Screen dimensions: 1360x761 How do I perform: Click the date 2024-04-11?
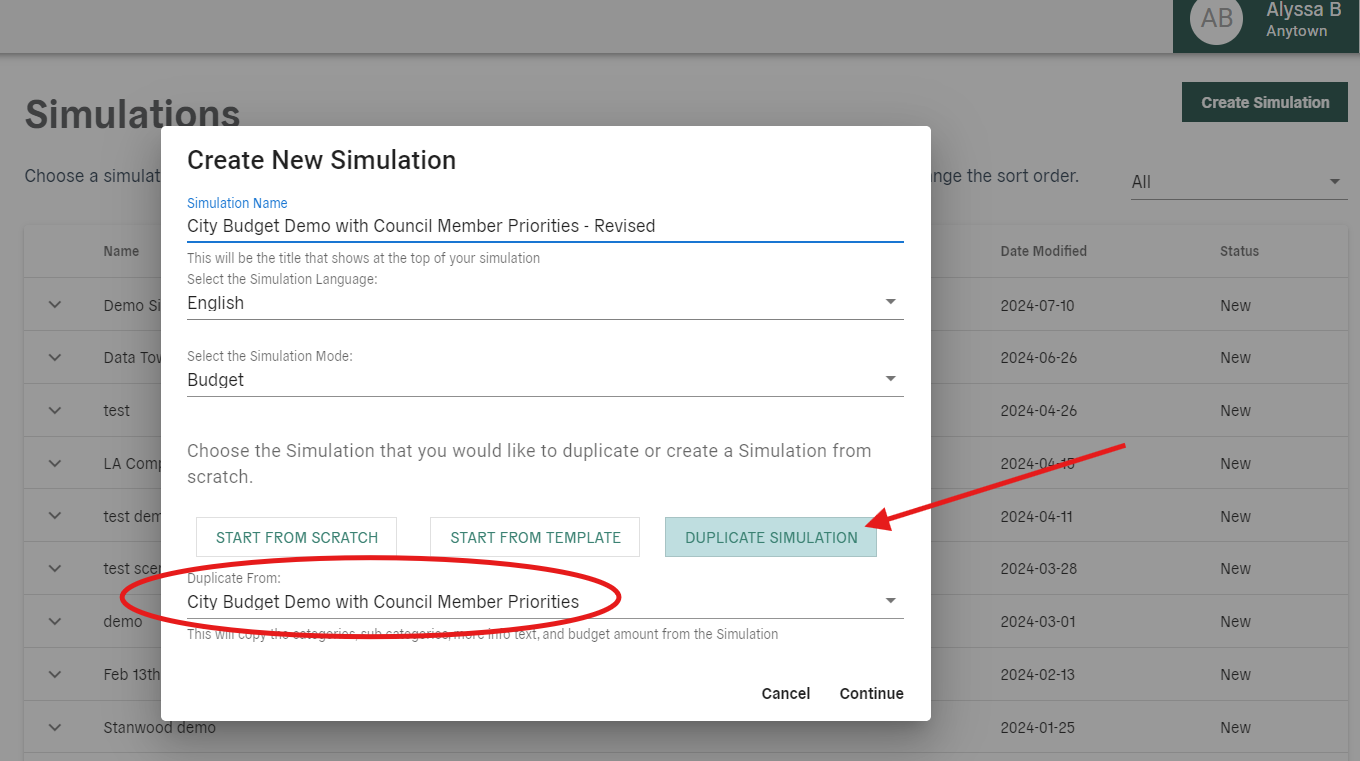(1037, 516)
